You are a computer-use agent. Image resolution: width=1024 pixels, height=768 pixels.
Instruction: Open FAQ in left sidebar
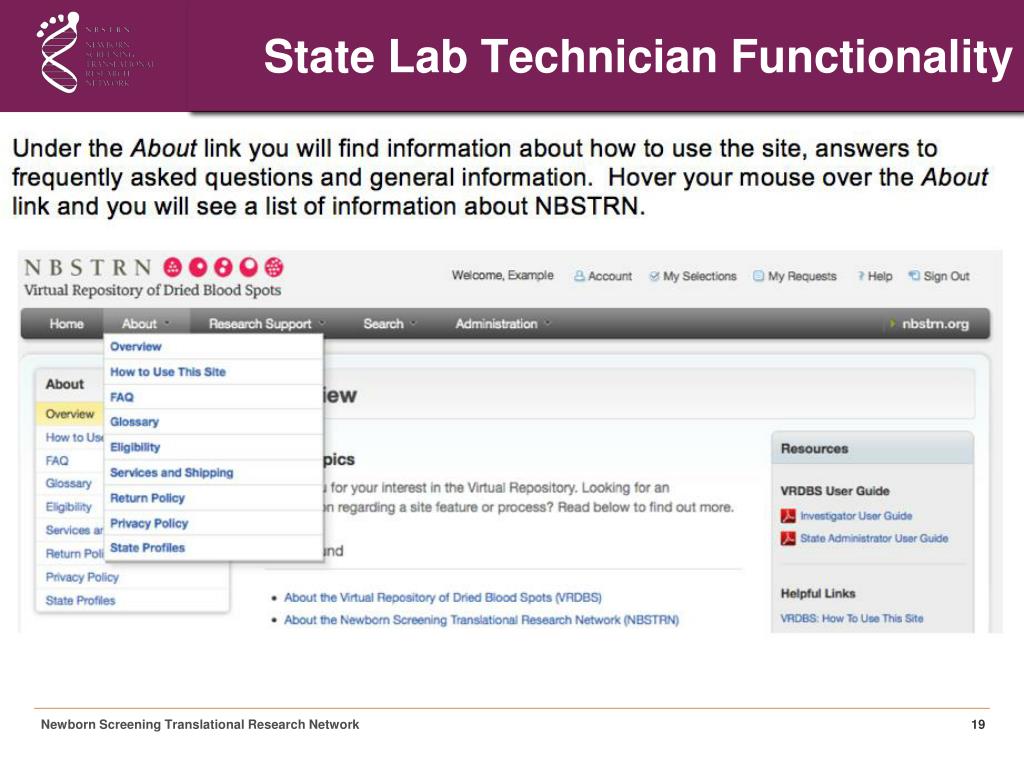pos(57,461)
